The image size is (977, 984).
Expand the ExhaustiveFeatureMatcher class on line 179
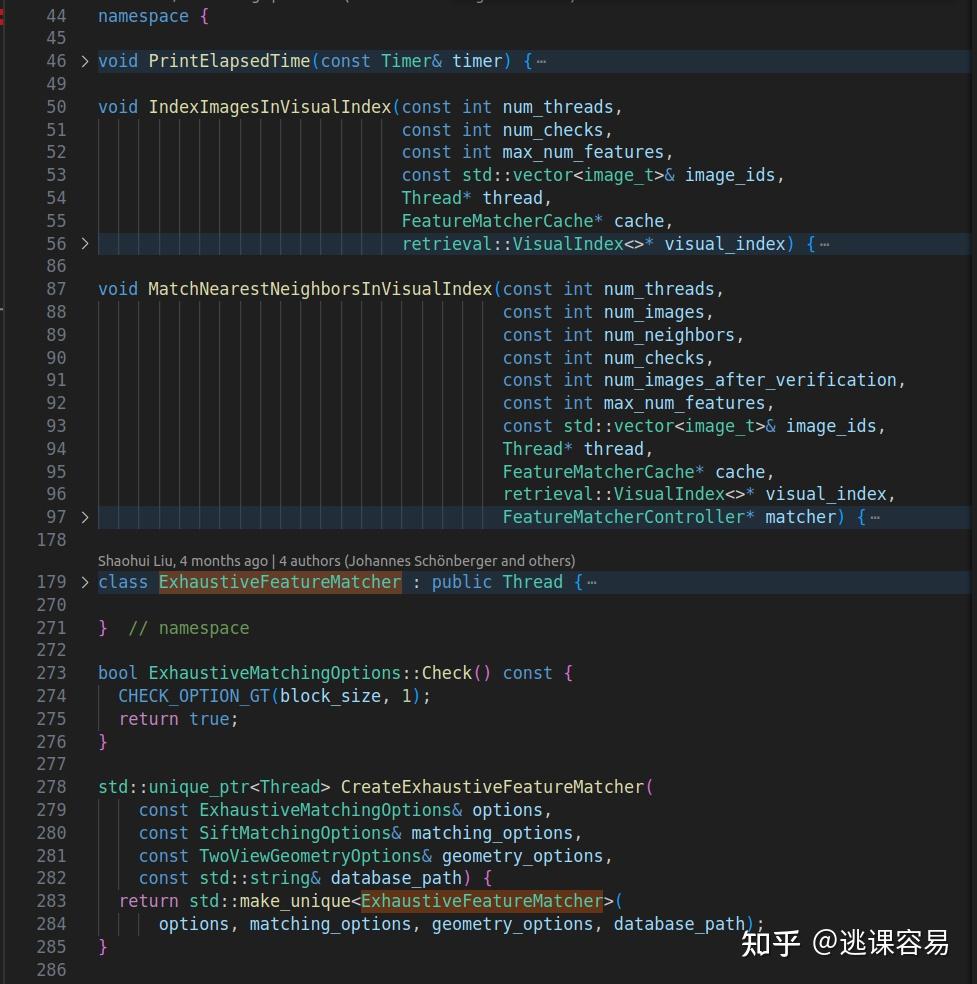coord(85,581)
